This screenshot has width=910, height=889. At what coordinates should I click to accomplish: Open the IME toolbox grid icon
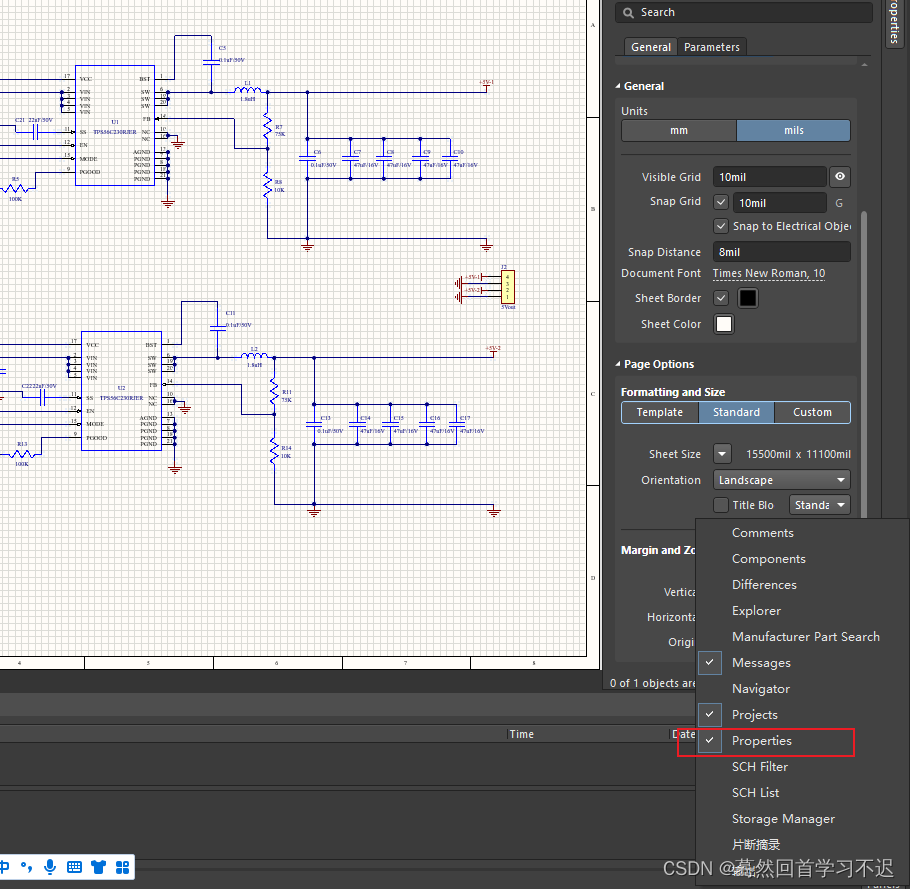pyautogui.click(x=123, y=866)
